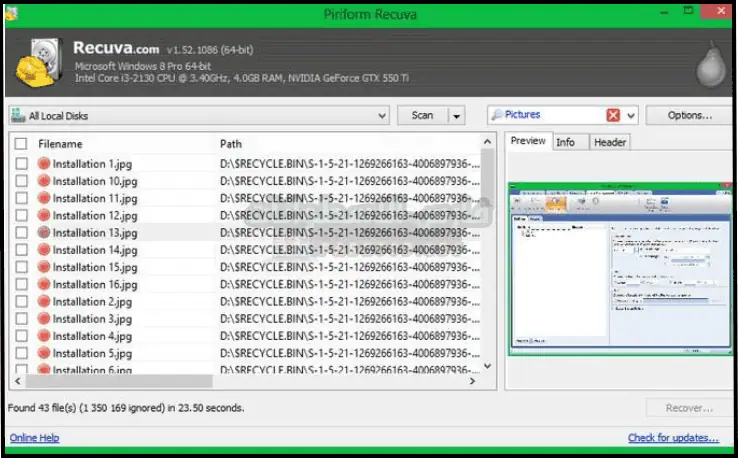Check the box for Installation 10.jpg
This screenshot has height=458, width=738.
pos(21,181)
